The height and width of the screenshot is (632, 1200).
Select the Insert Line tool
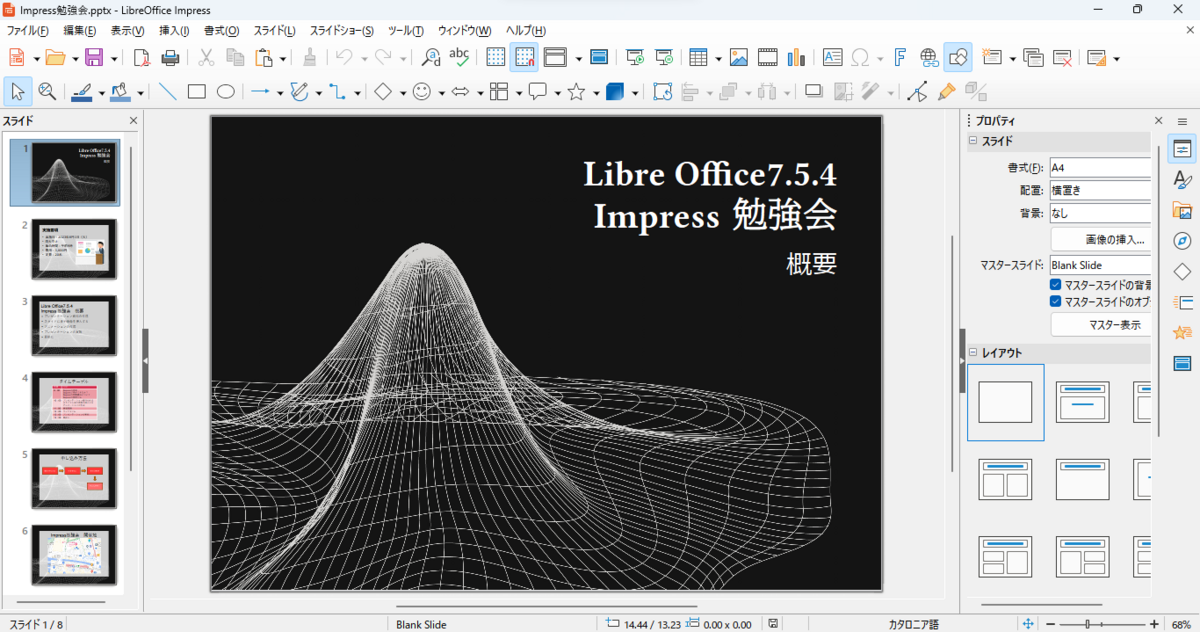[x=168, y=92]
